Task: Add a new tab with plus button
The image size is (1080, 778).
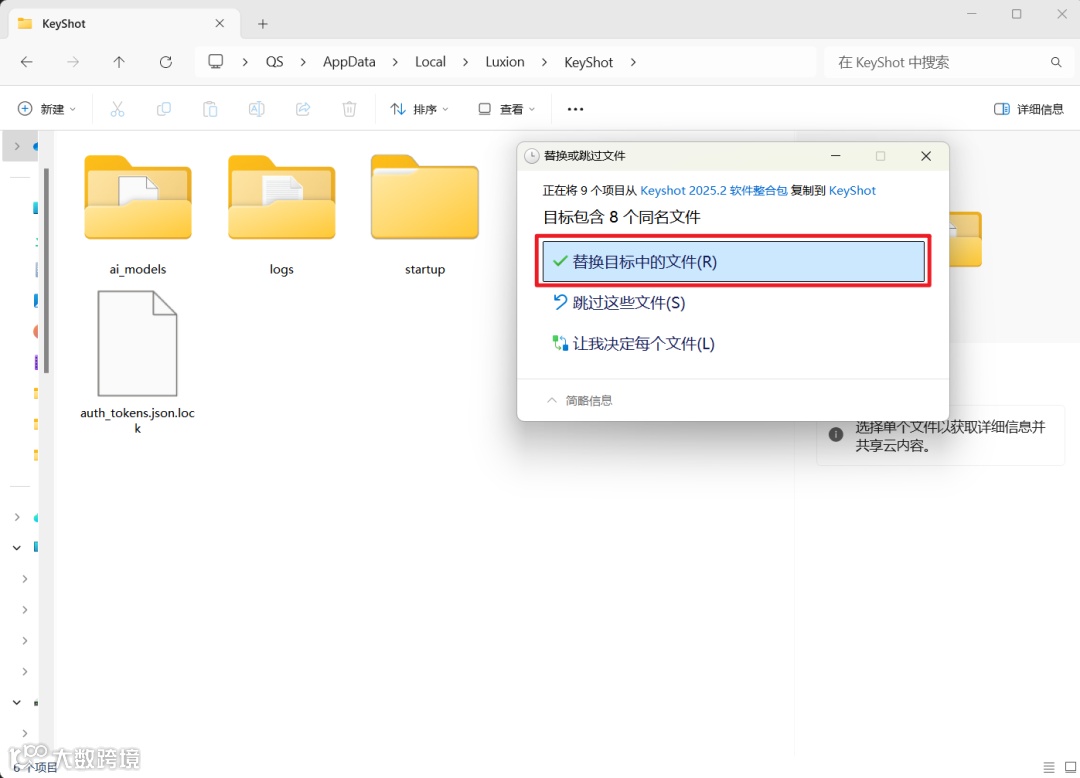Action: (262, 24)
